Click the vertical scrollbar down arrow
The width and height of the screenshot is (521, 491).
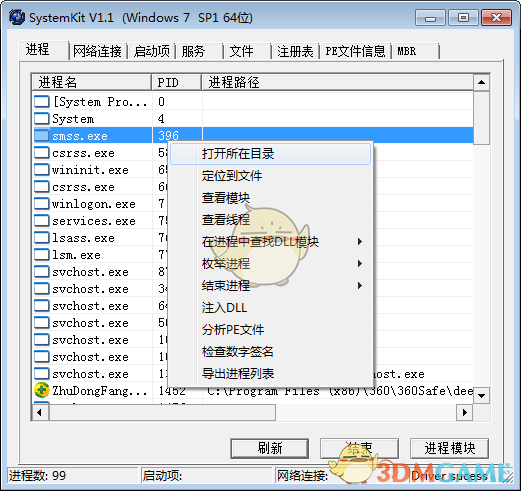coord(481,396)
